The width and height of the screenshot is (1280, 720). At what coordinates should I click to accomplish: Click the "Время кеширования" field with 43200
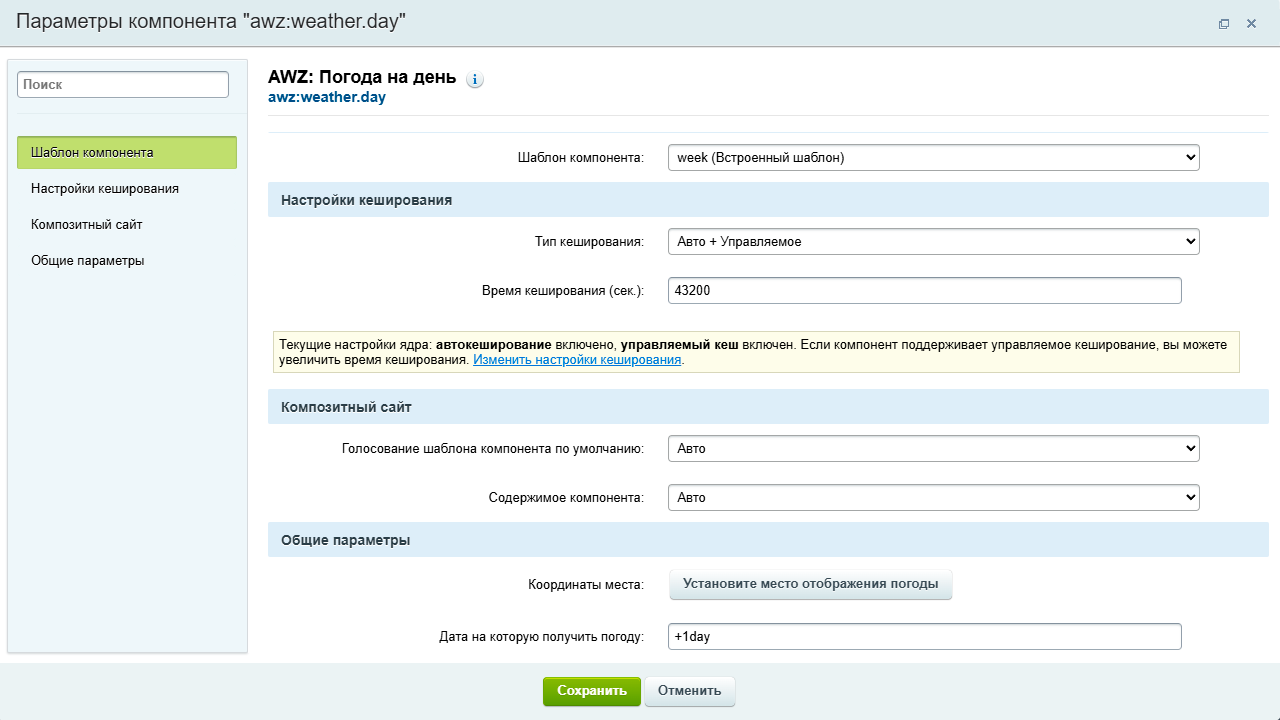[x=924, y=291]
